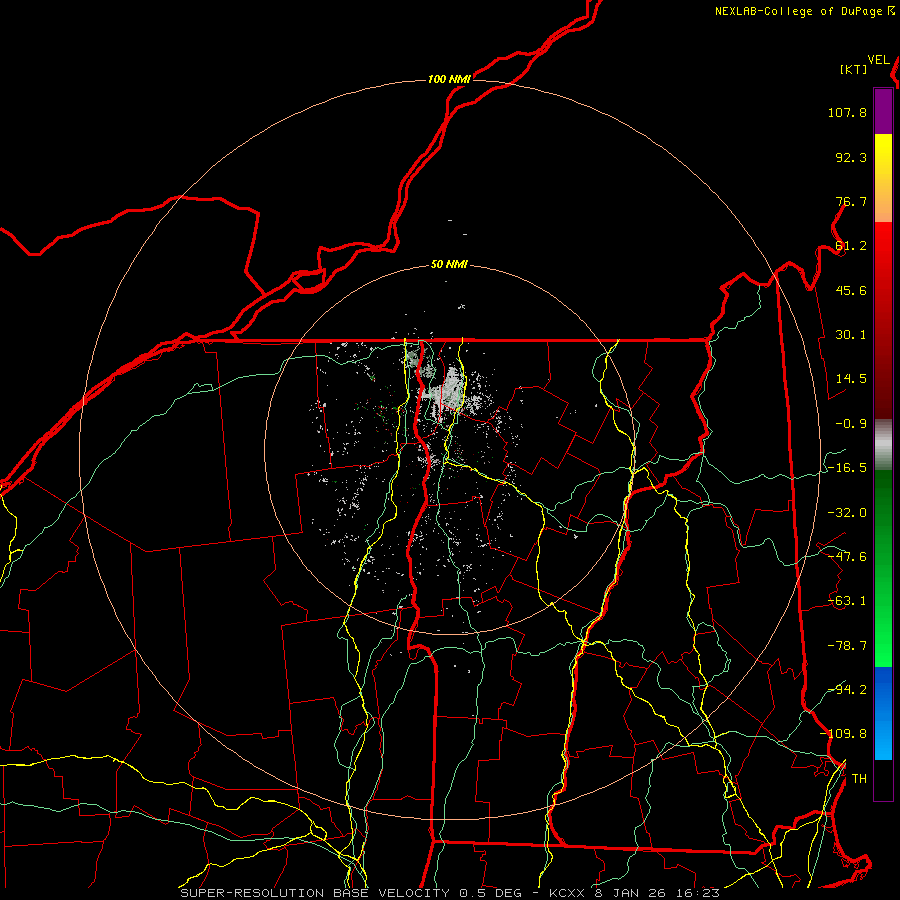Click the -47.6 velocity scale value
The height and width of the screenshot is (900, 900).
click(x=847, y=557)
